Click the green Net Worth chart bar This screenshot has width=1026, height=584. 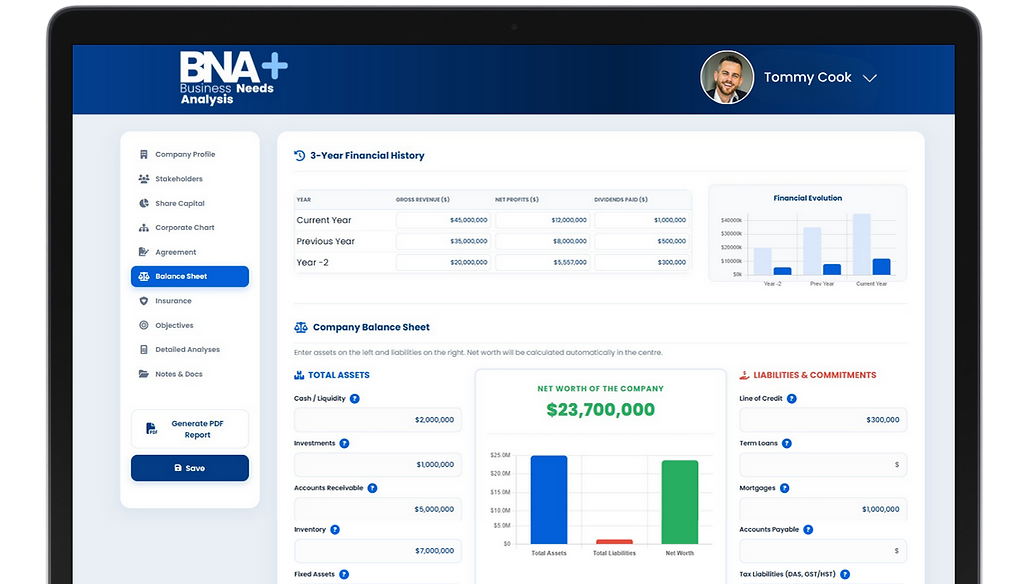click(680, 502)
